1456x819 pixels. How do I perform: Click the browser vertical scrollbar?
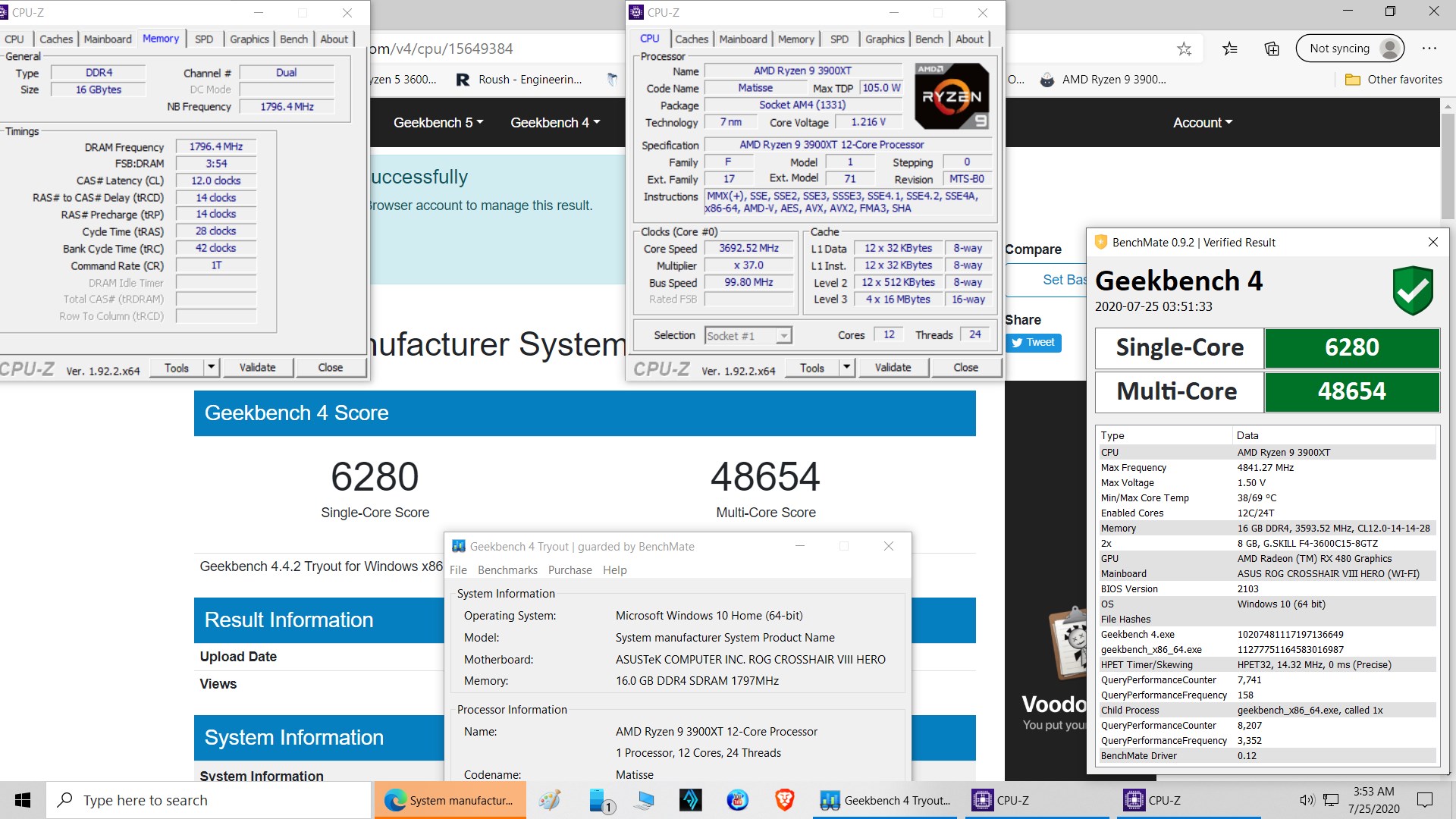pyautogui.click(x=1448, y=166)
